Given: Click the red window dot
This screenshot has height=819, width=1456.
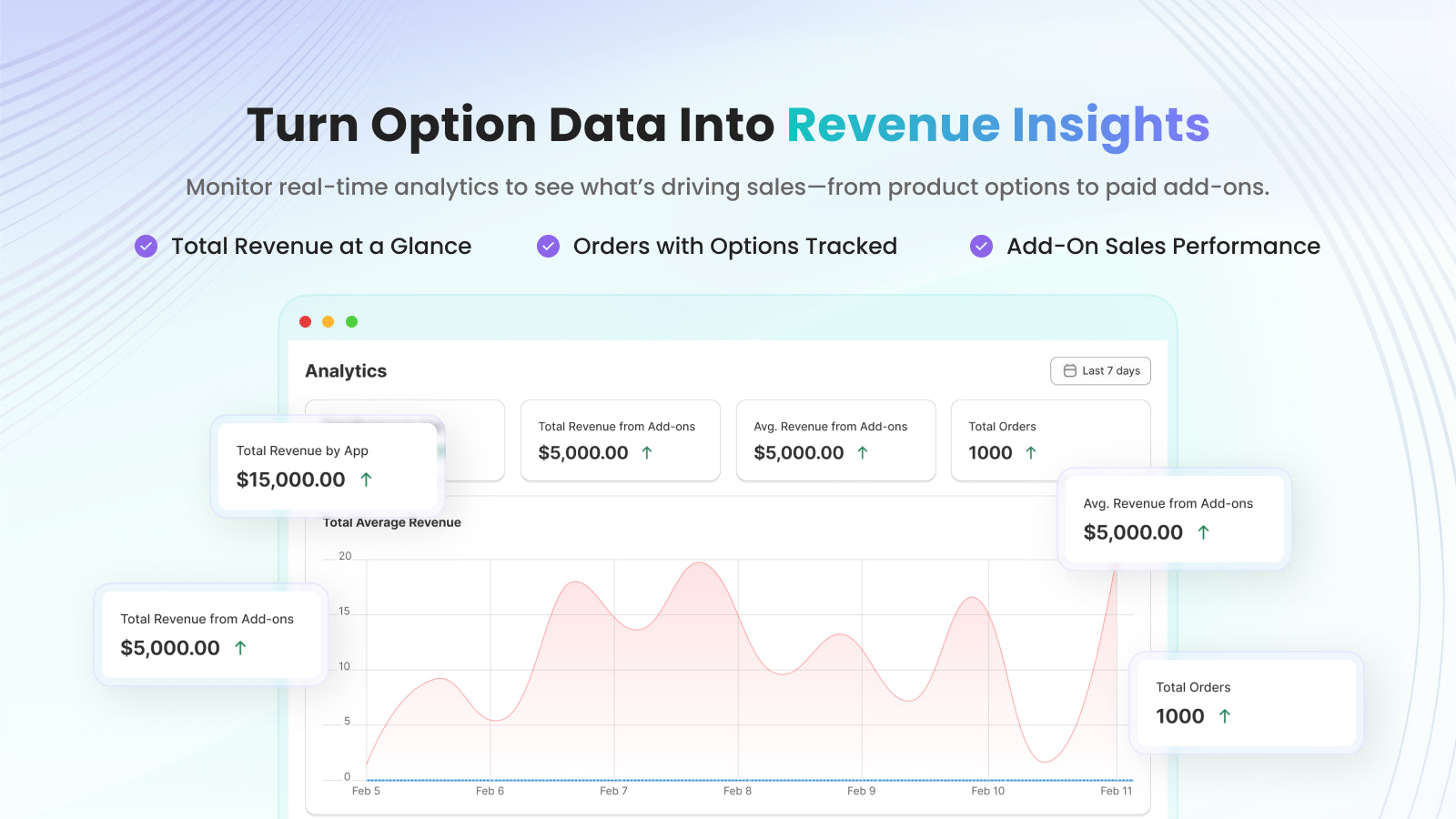Looking at the screenshot, I should (x=305, y=321).
